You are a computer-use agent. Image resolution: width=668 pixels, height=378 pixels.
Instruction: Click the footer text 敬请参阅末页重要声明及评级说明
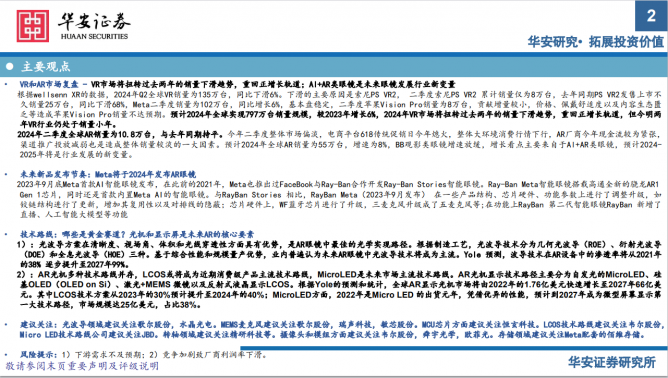(82, 366)
